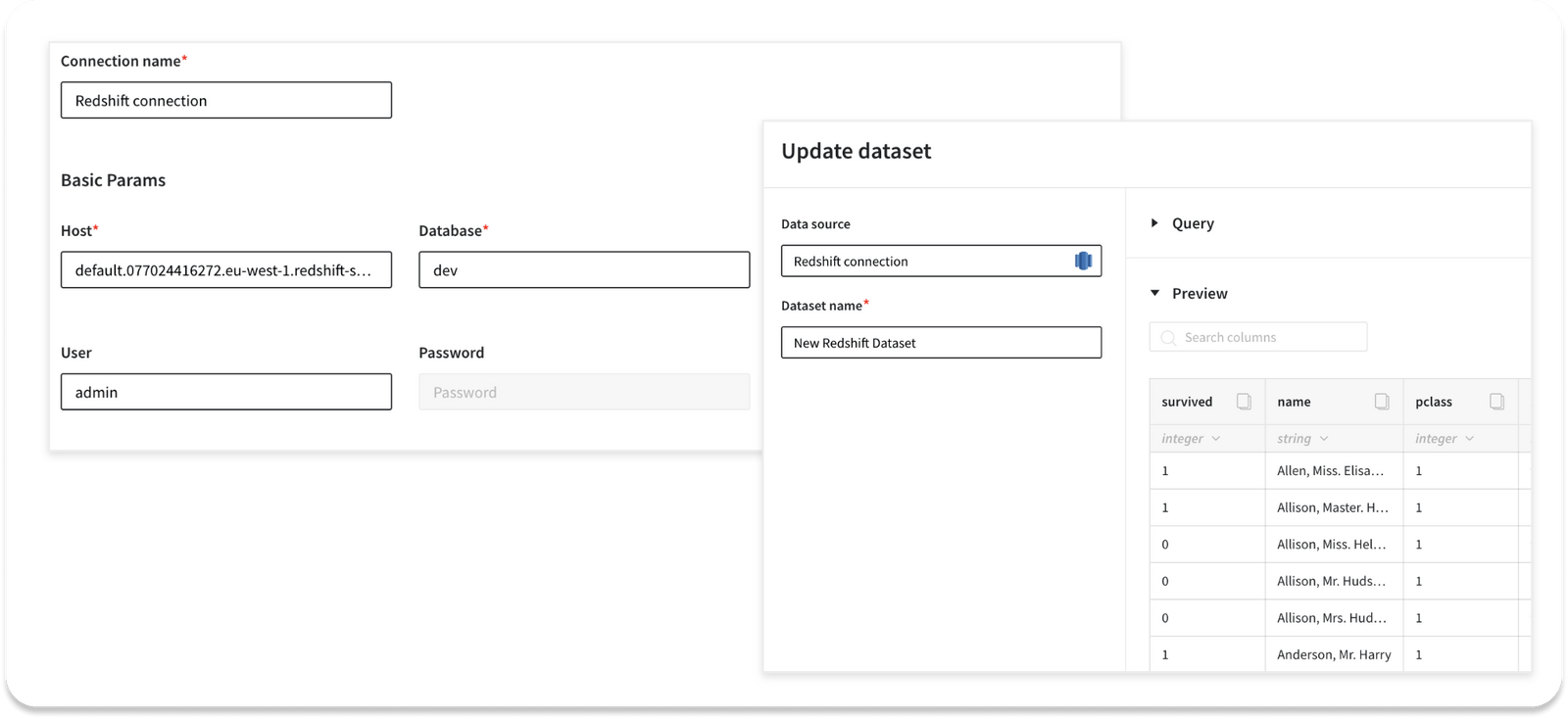Click the search magnifier icon in Preview
Image resolution: width=1568 pixels, height=719 pixels.
click(1168, 338)
